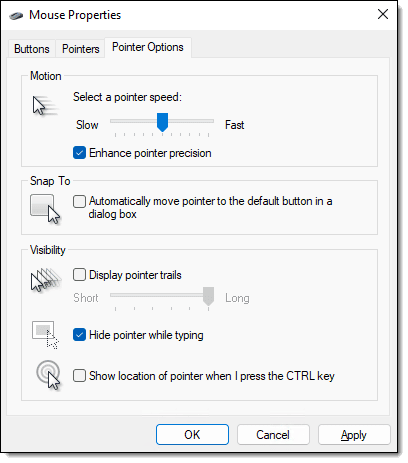Click the pointer speed slider thumb
408x463 pixels.
162,122
